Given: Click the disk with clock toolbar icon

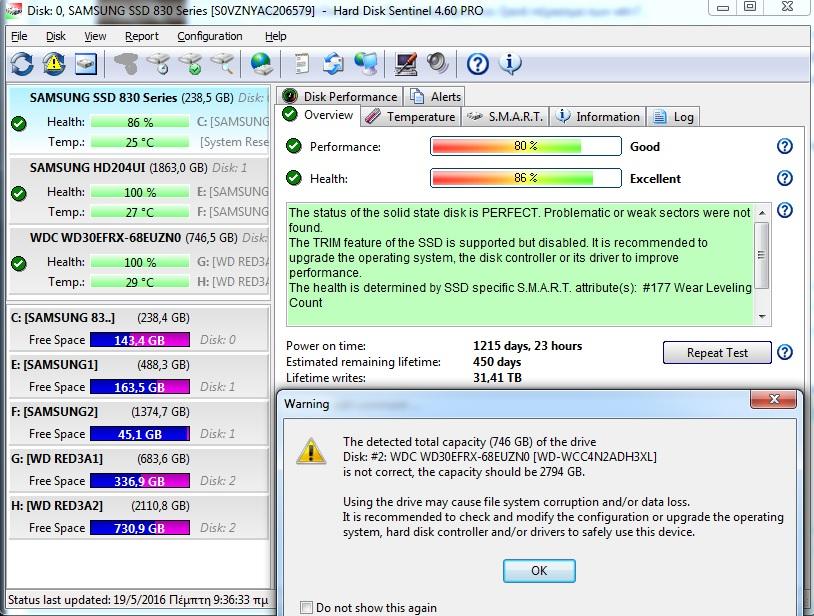Looking at the screenshot, I should pos(158,64).
